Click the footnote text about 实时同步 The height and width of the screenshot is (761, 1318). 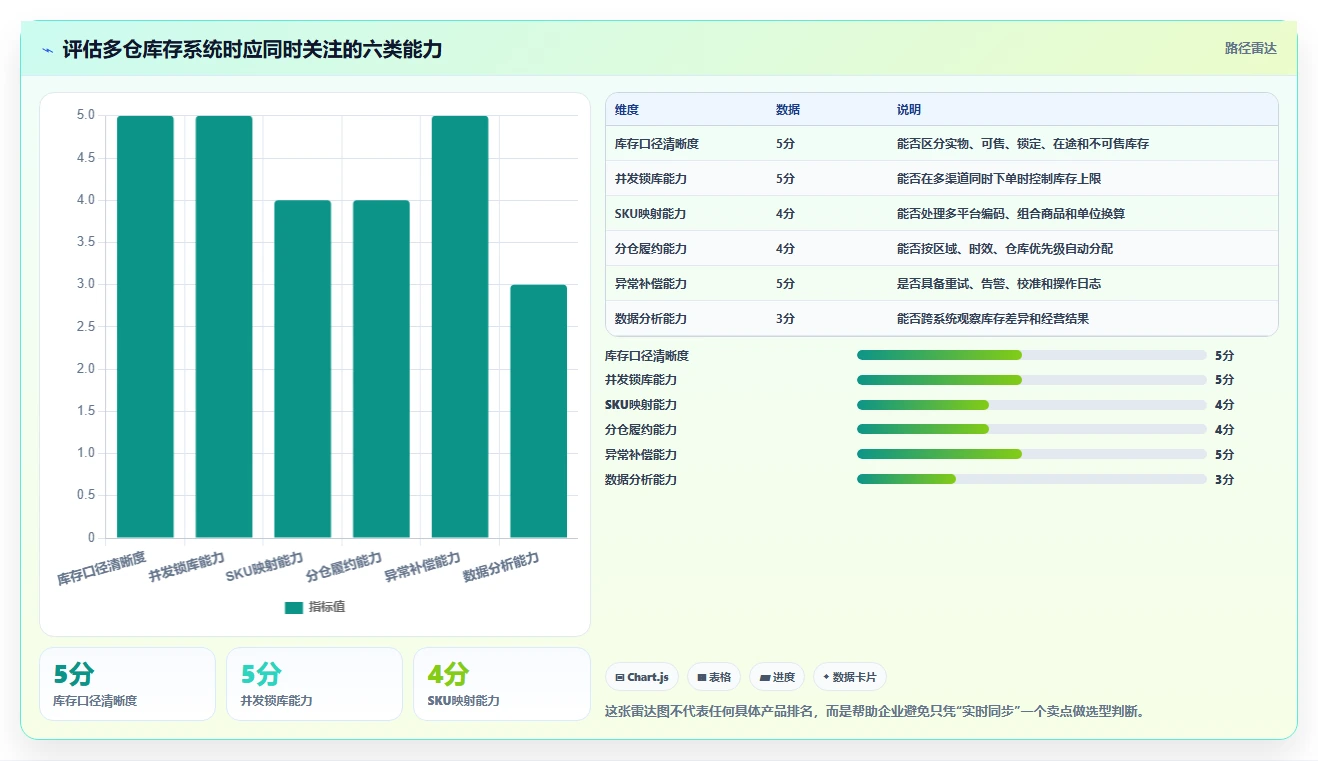875,712
